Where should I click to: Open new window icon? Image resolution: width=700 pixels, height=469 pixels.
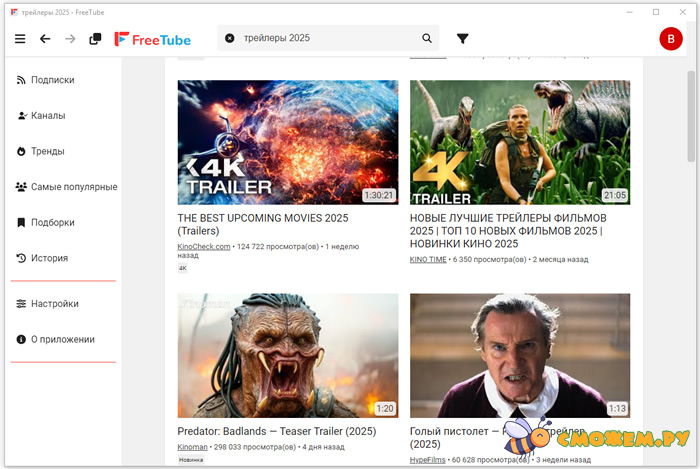(x=95, y=39)
